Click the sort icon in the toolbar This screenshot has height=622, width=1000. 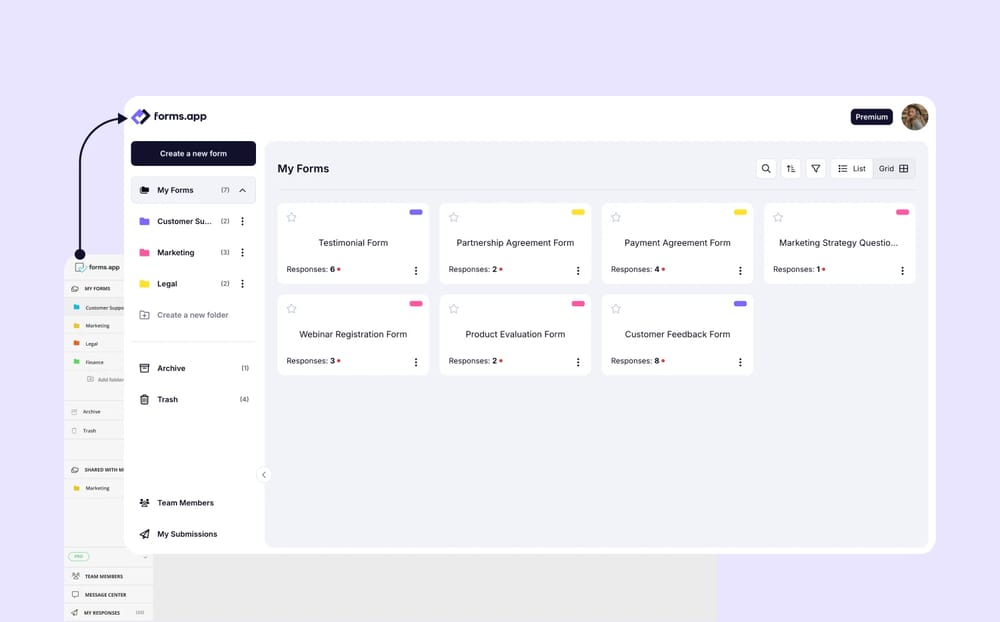[x=791, y=168]
